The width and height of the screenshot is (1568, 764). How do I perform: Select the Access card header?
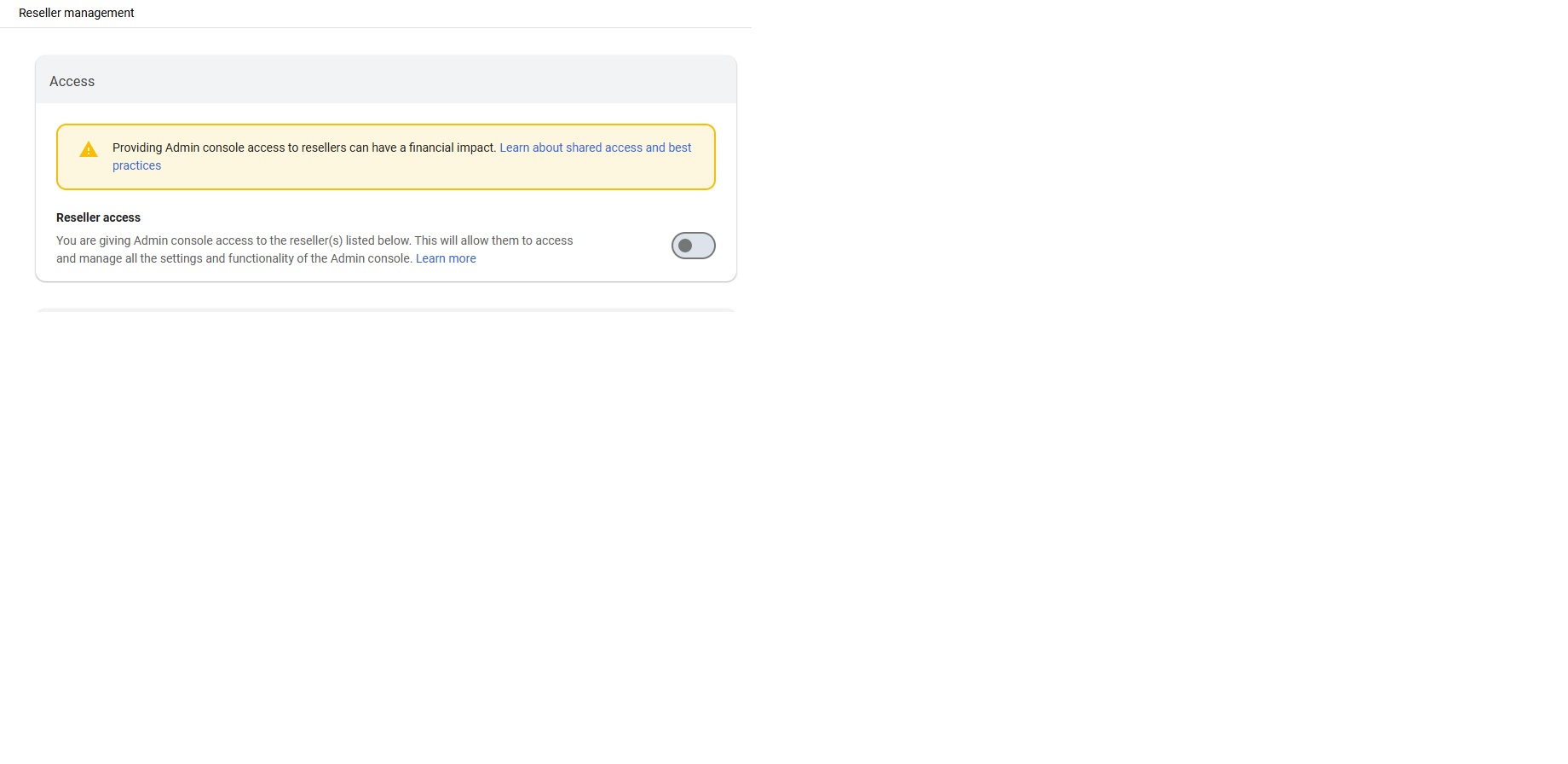pyautogui.click(x=386, y=80)
